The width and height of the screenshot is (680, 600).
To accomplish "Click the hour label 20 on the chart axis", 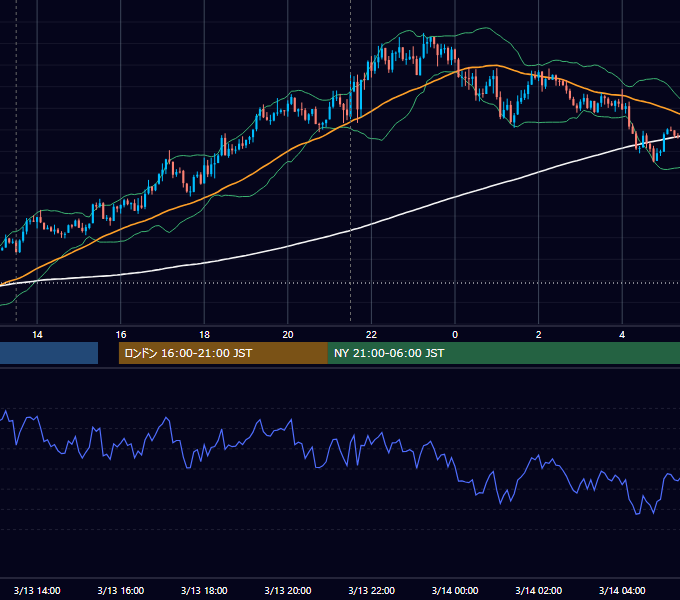I will click(x=288, y=335).
